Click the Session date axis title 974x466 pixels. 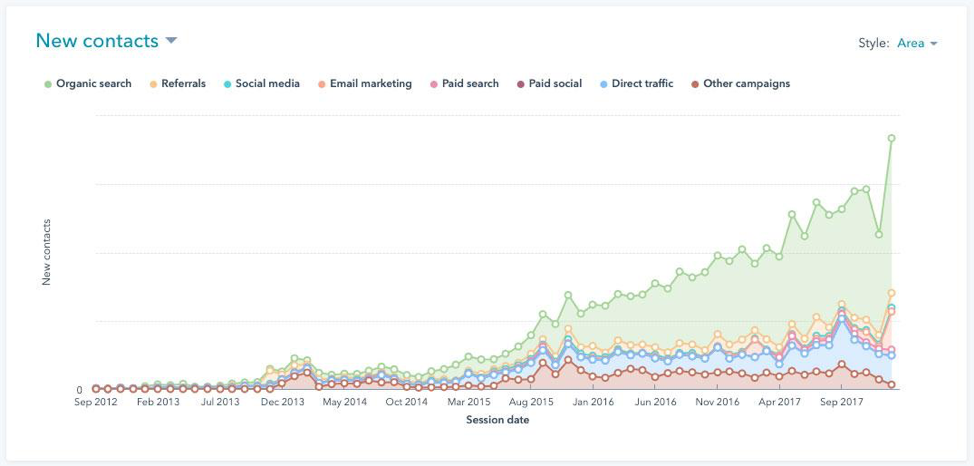[x=497, y=420]
